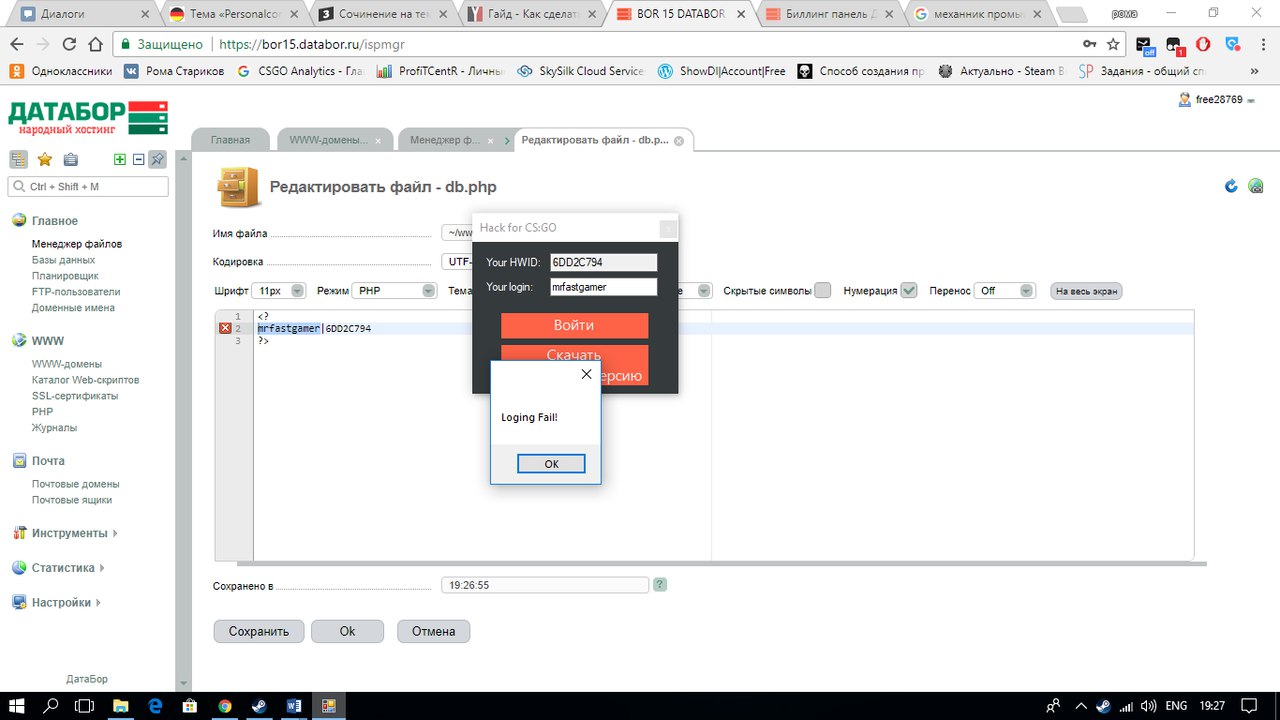Toggle the Нумерация checkbox
Image resolution: width=1280 pixels, height=720 pixels.
[x=908, y=290]
